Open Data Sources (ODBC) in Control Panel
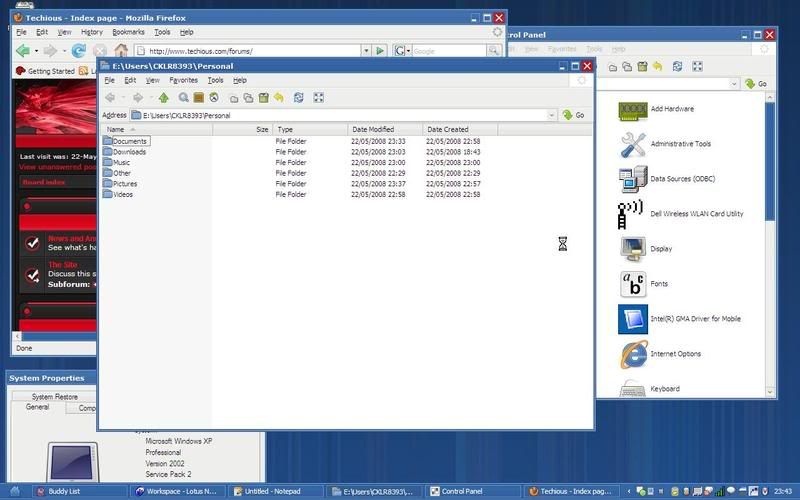Viewport: 800px width, 500px height. pyautogui.click(x=667, y=179)
